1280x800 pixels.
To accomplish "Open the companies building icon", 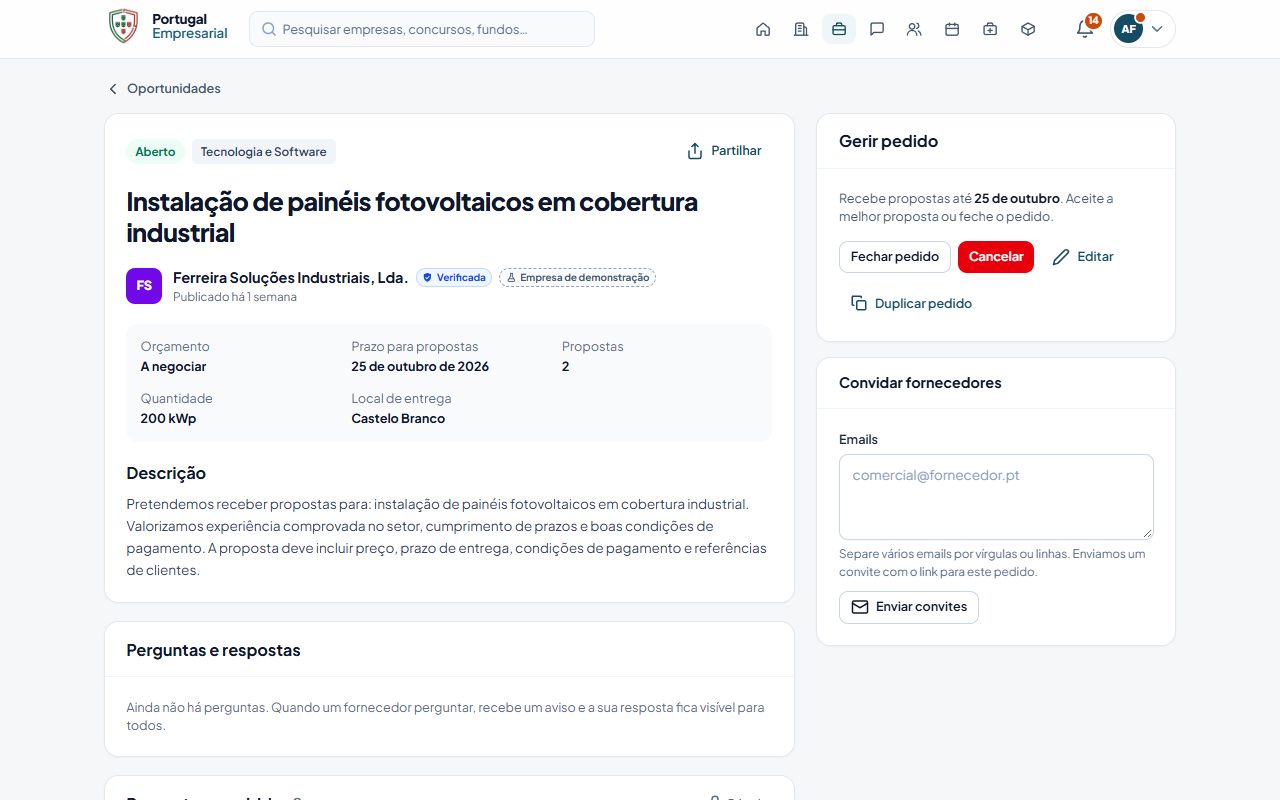I will (801, 29).
